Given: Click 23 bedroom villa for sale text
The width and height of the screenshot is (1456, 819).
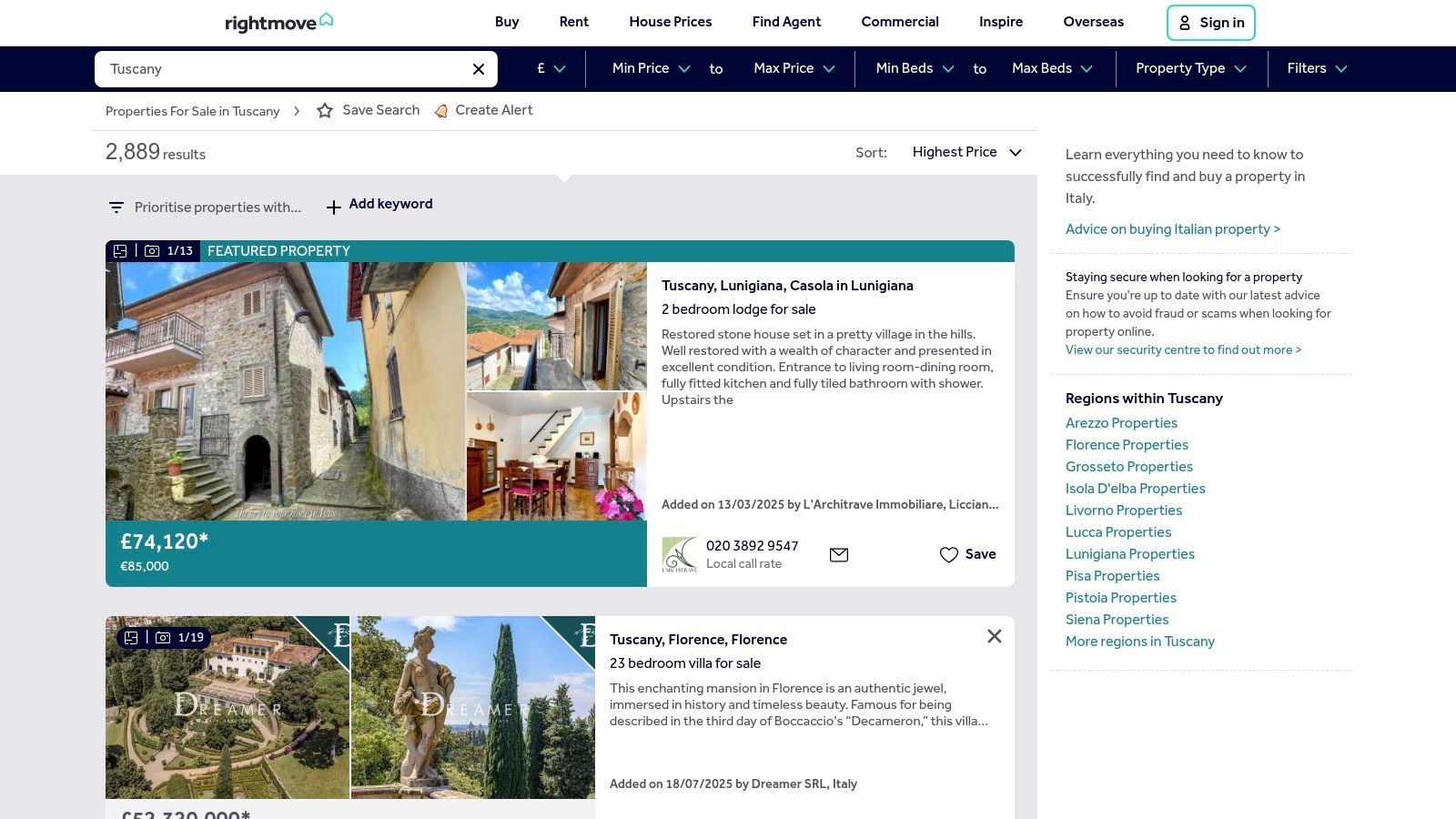Looking at the screenshot, I should pos(685,663).
